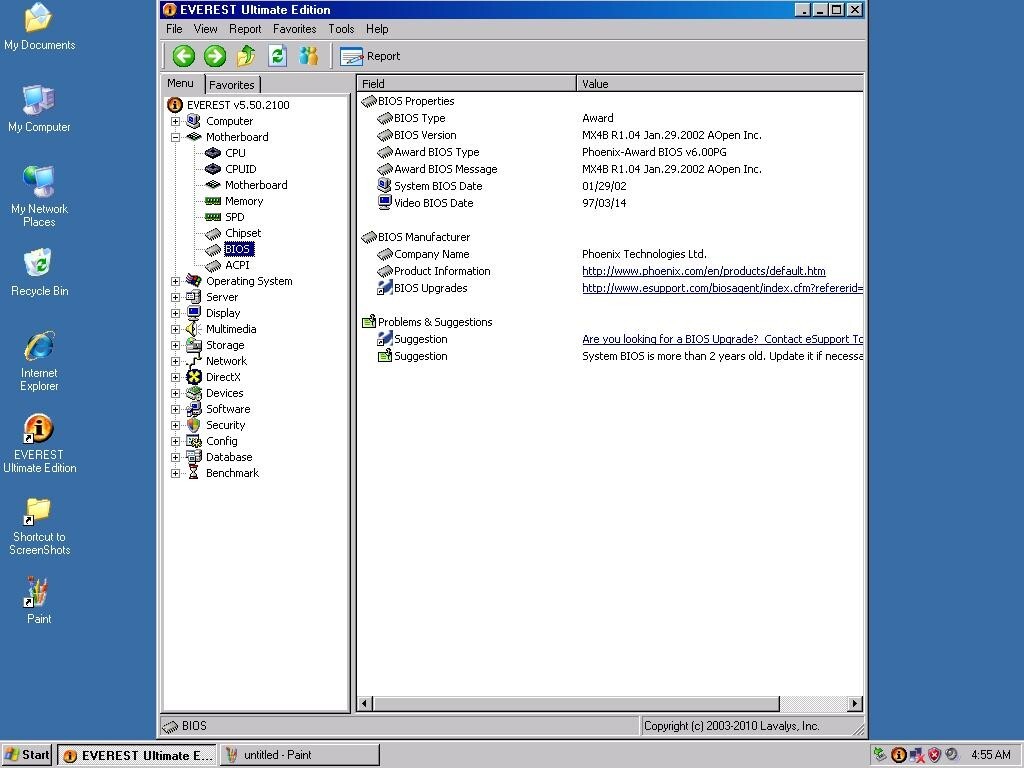Expand the Server tree node
1024x768 pixels.
point(175,297)
